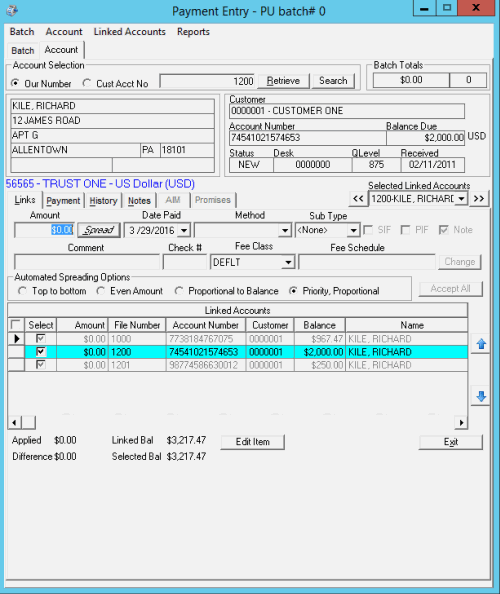
Task: Click left arrow of horizontal scrollbar
Action: 14,422
